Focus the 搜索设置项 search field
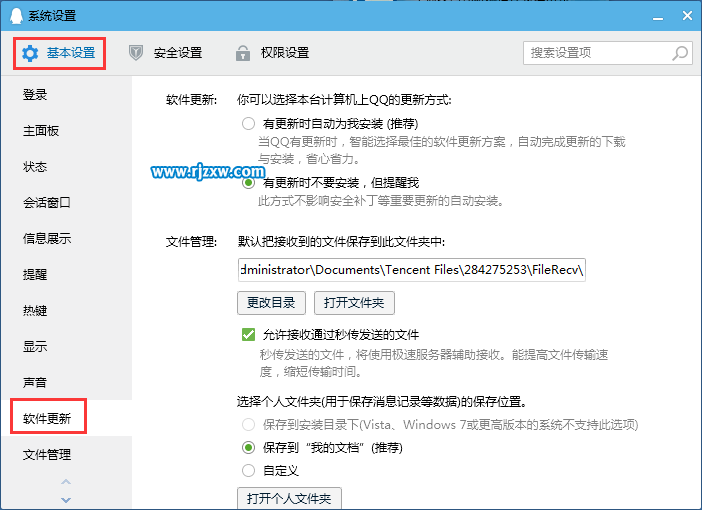 [x=608, y=53]
